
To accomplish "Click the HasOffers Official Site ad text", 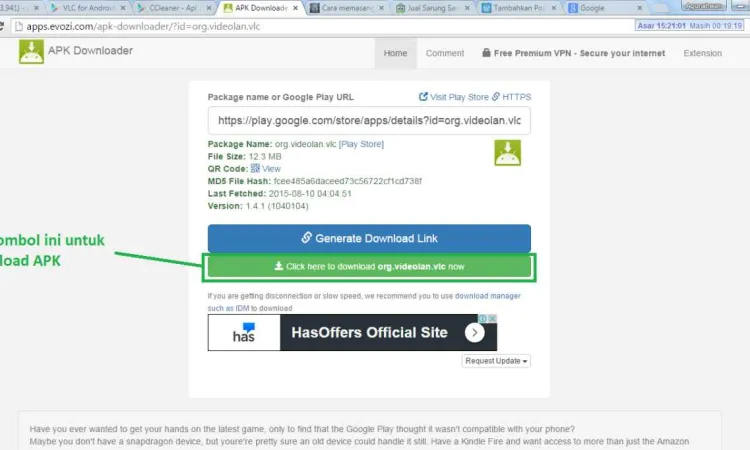I will pos(369,332).
